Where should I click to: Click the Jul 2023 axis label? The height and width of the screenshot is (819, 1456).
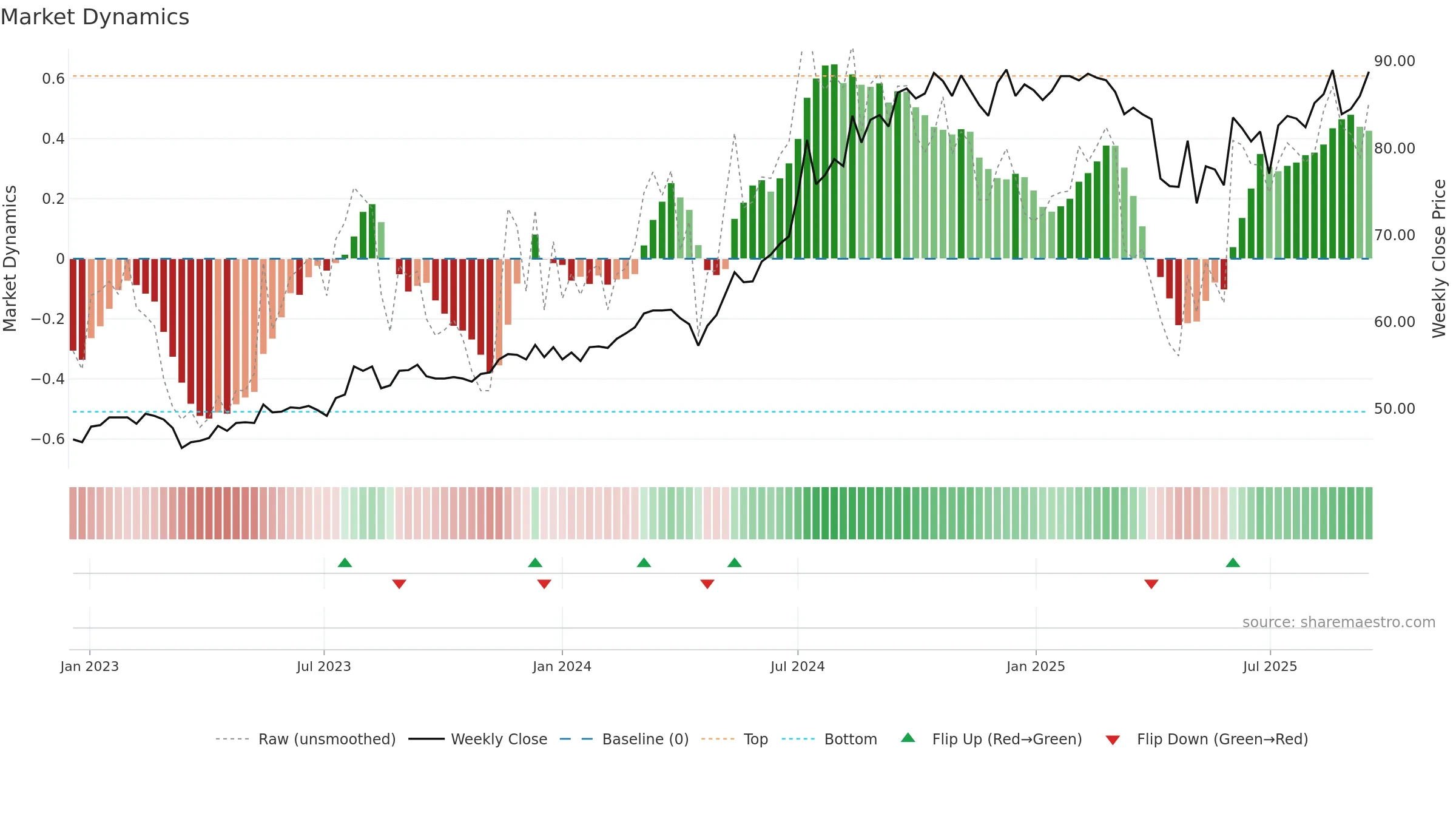[x=324, y=666]
